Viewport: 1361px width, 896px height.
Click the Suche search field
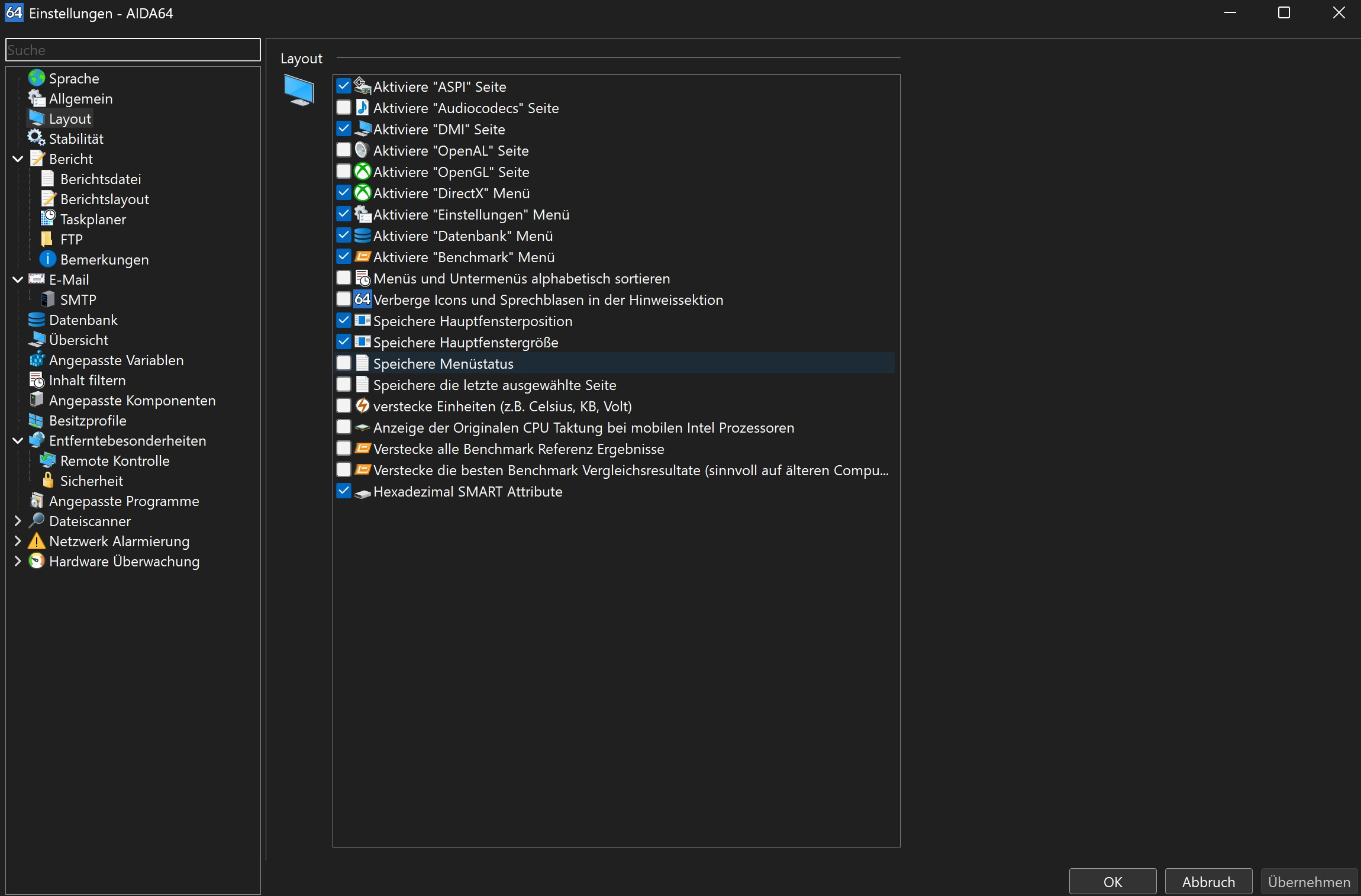[133, 50]
